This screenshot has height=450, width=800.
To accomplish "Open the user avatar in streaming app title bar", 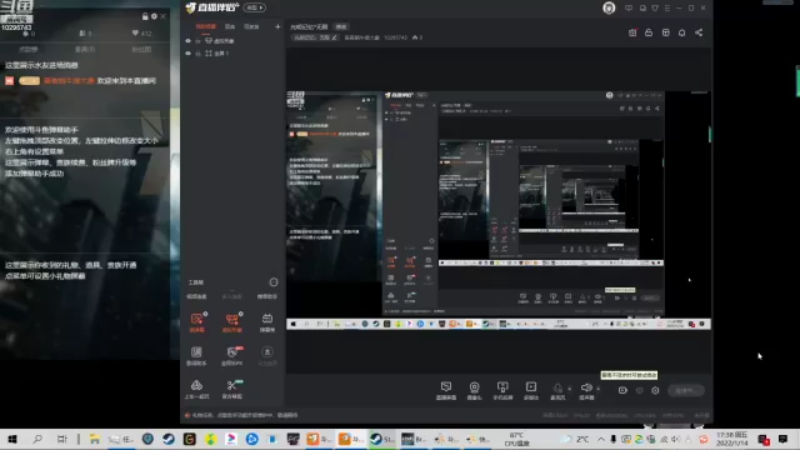I will click(609, 8).
